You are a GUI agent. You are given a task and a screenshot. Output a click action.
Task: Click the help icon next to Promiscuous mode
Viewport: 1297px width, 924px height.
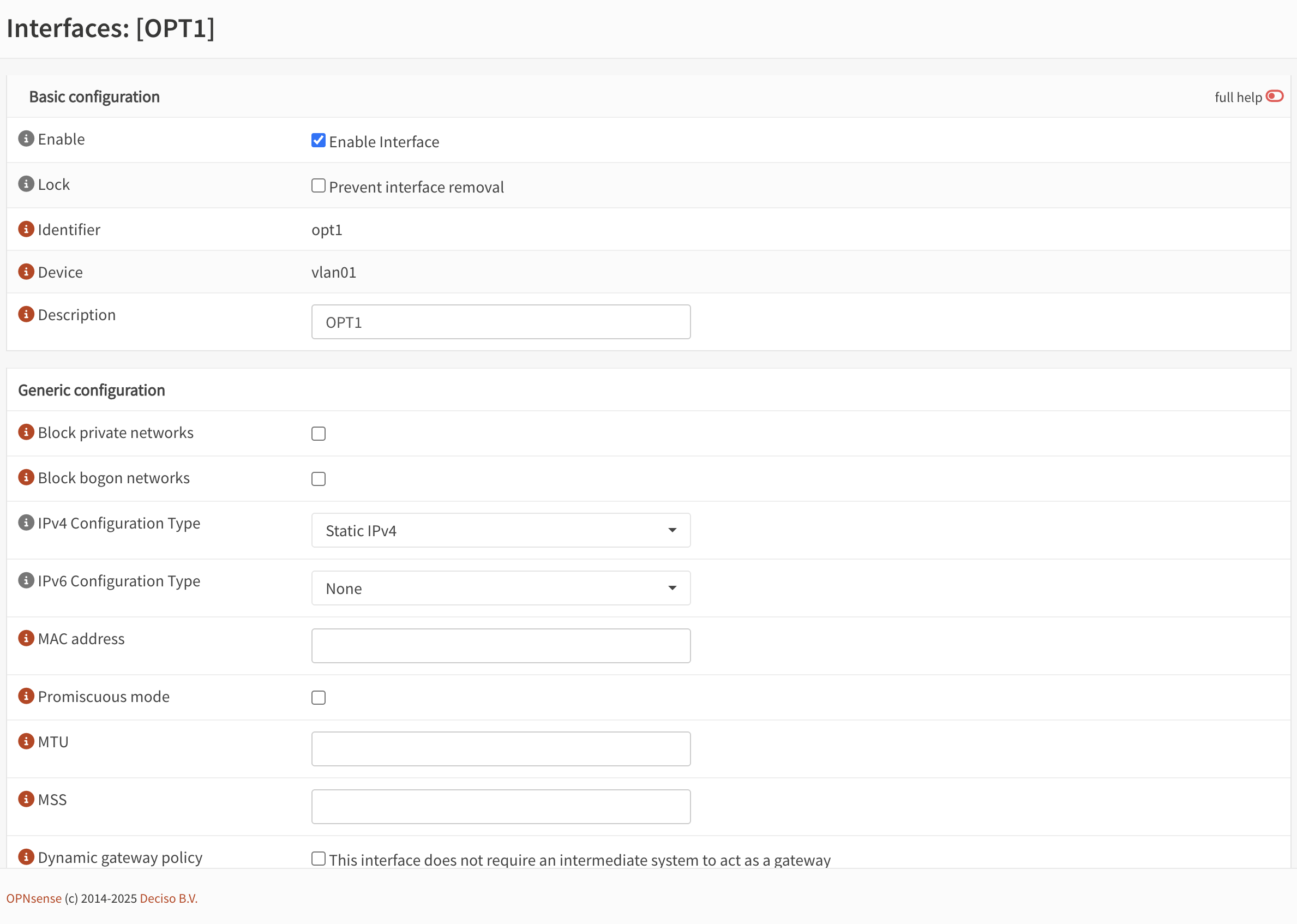pyautogui.click(x=26, y=697)
